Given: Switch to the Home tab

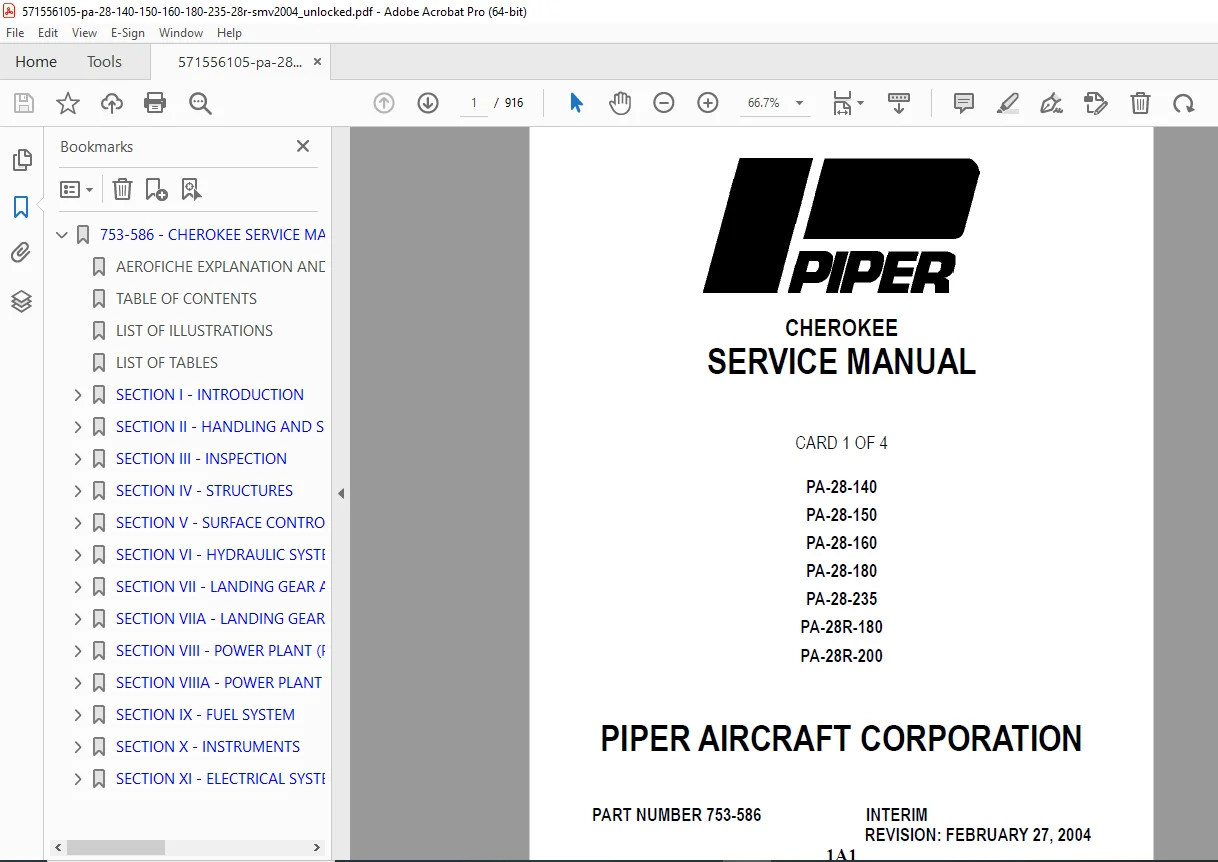Looking at the screenshot, I should coord(36,61).
